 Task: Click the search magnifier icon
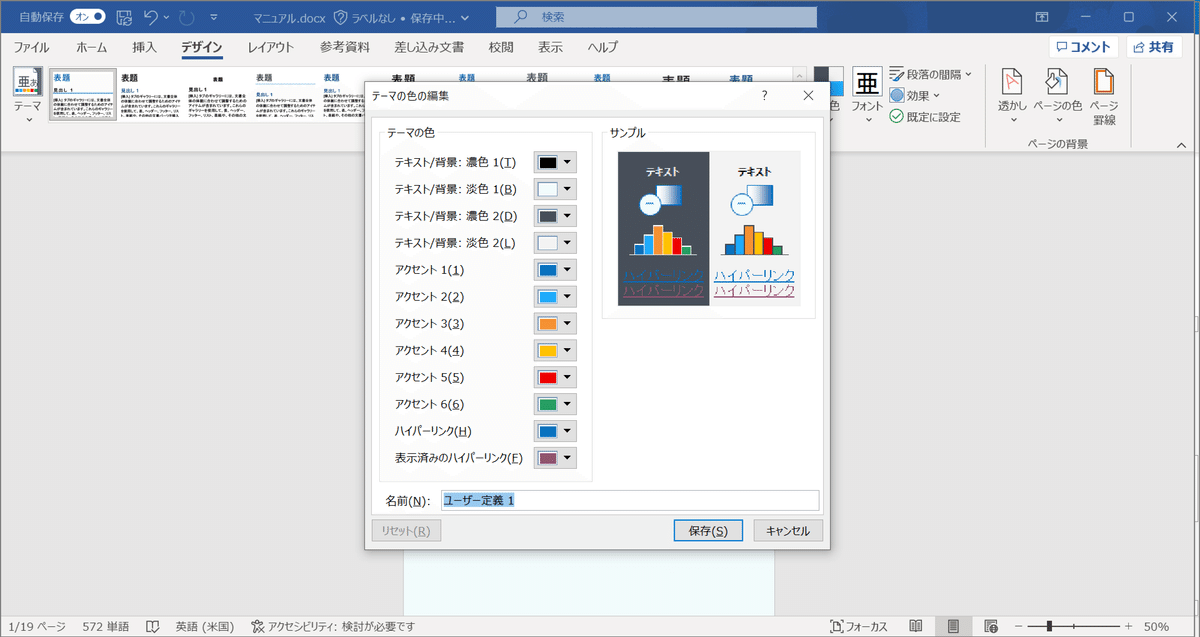(519, 17)
